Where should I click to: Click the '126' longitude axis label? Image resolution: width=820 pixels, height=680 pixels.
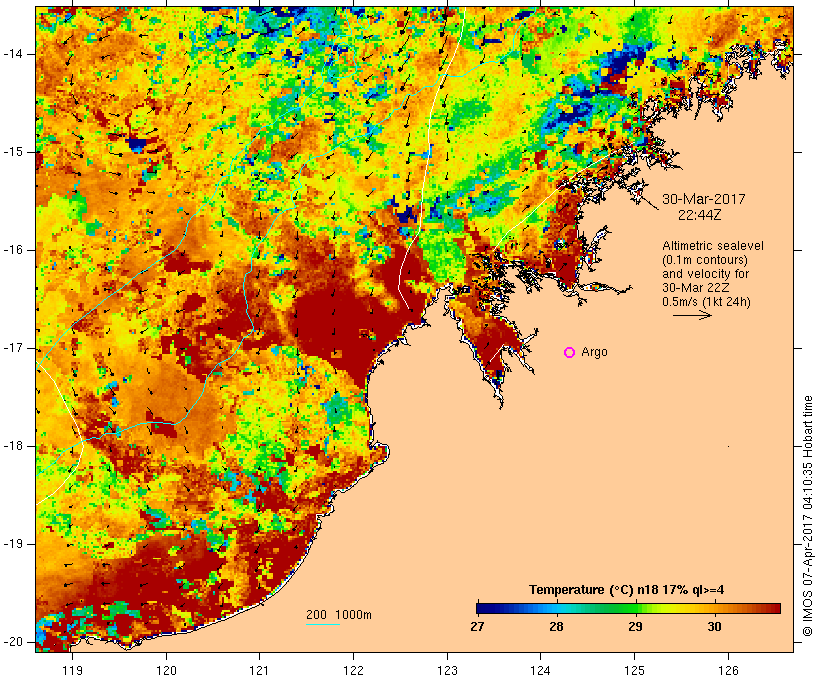728,671
